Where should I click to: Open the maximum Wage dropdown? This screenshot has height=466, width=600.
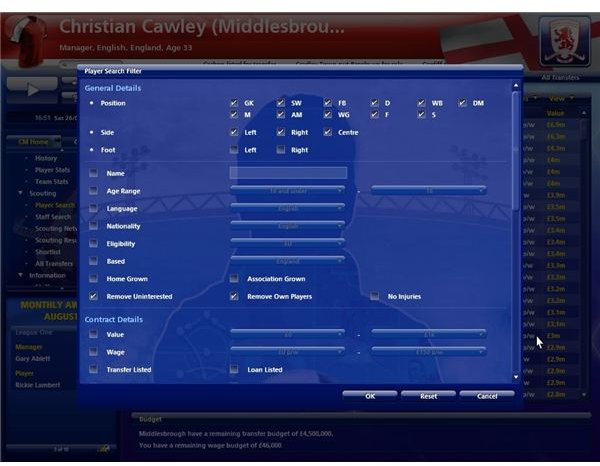coord(429,352)
